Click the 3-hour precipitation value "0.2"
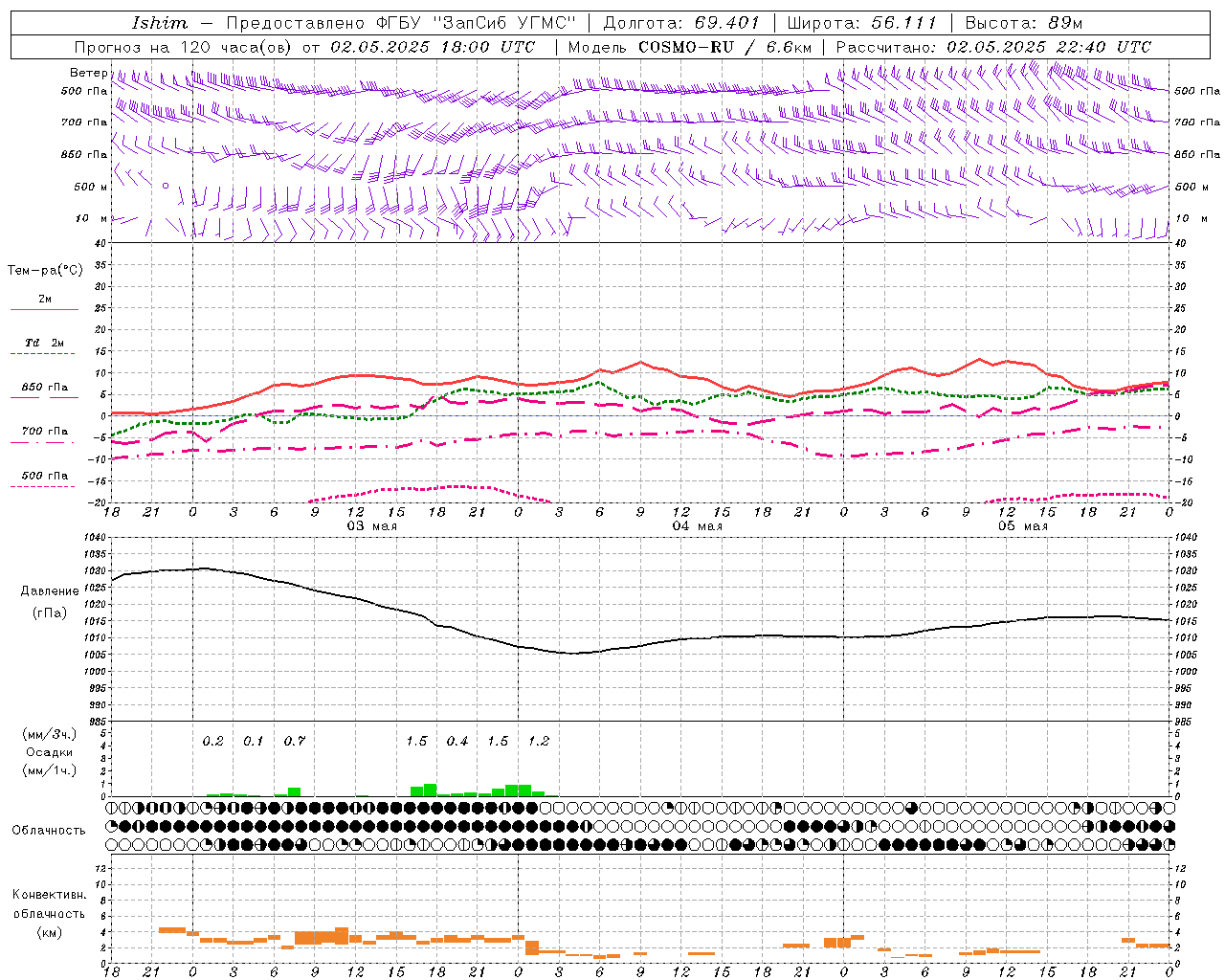The width and height of the screenshot is (1225, 980). tap(212, 742)
